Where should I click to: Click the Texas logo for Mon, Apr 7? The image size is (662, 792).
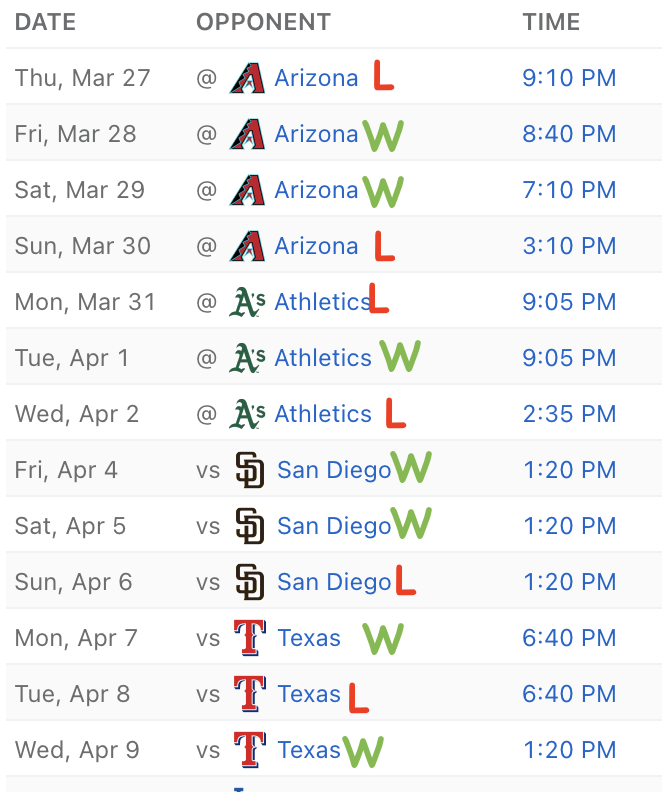[250, 638]
